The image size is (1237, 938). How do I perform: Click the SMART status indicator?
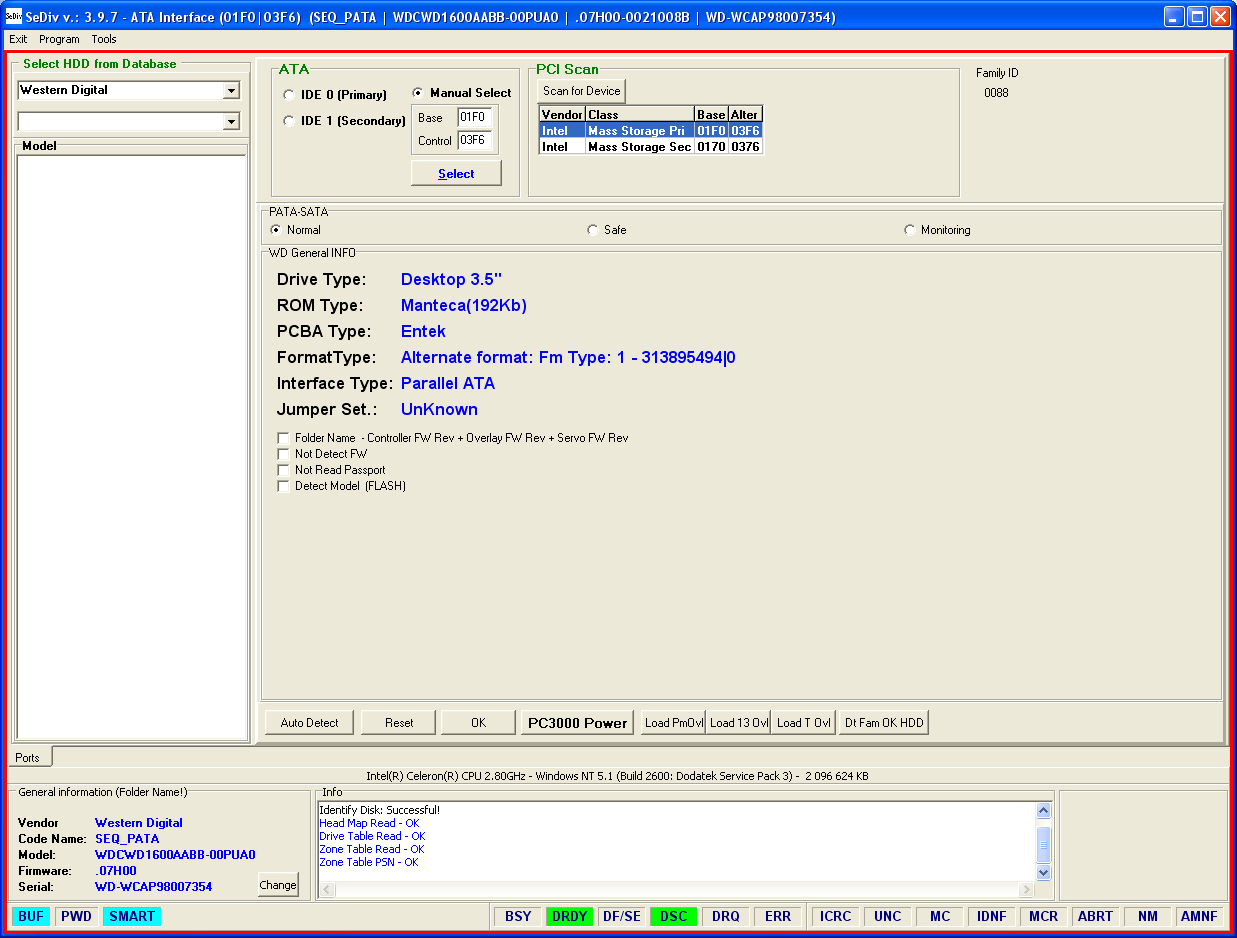click(x=132, y=916)
